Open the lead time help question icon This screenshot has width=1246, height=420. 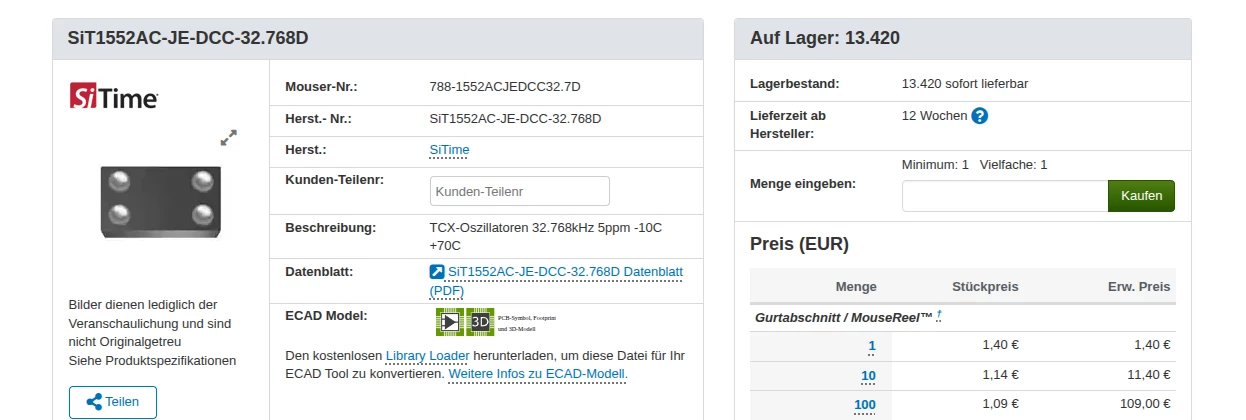tap(980, 116)
